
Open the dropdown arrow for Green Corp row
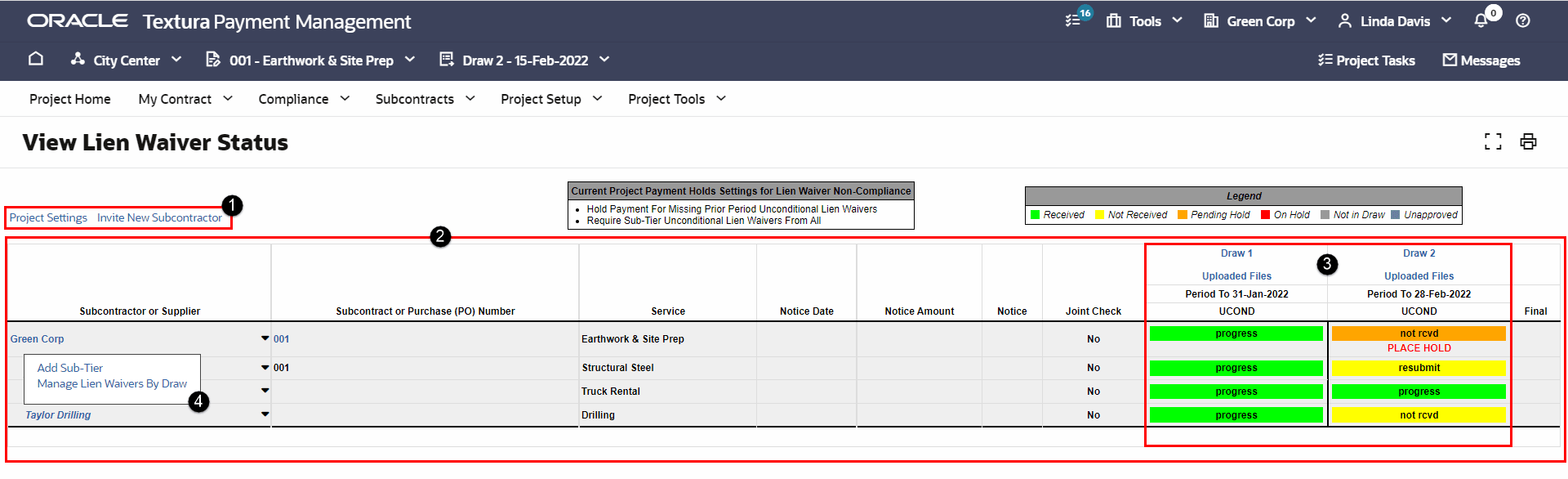[x=265, y=338]
